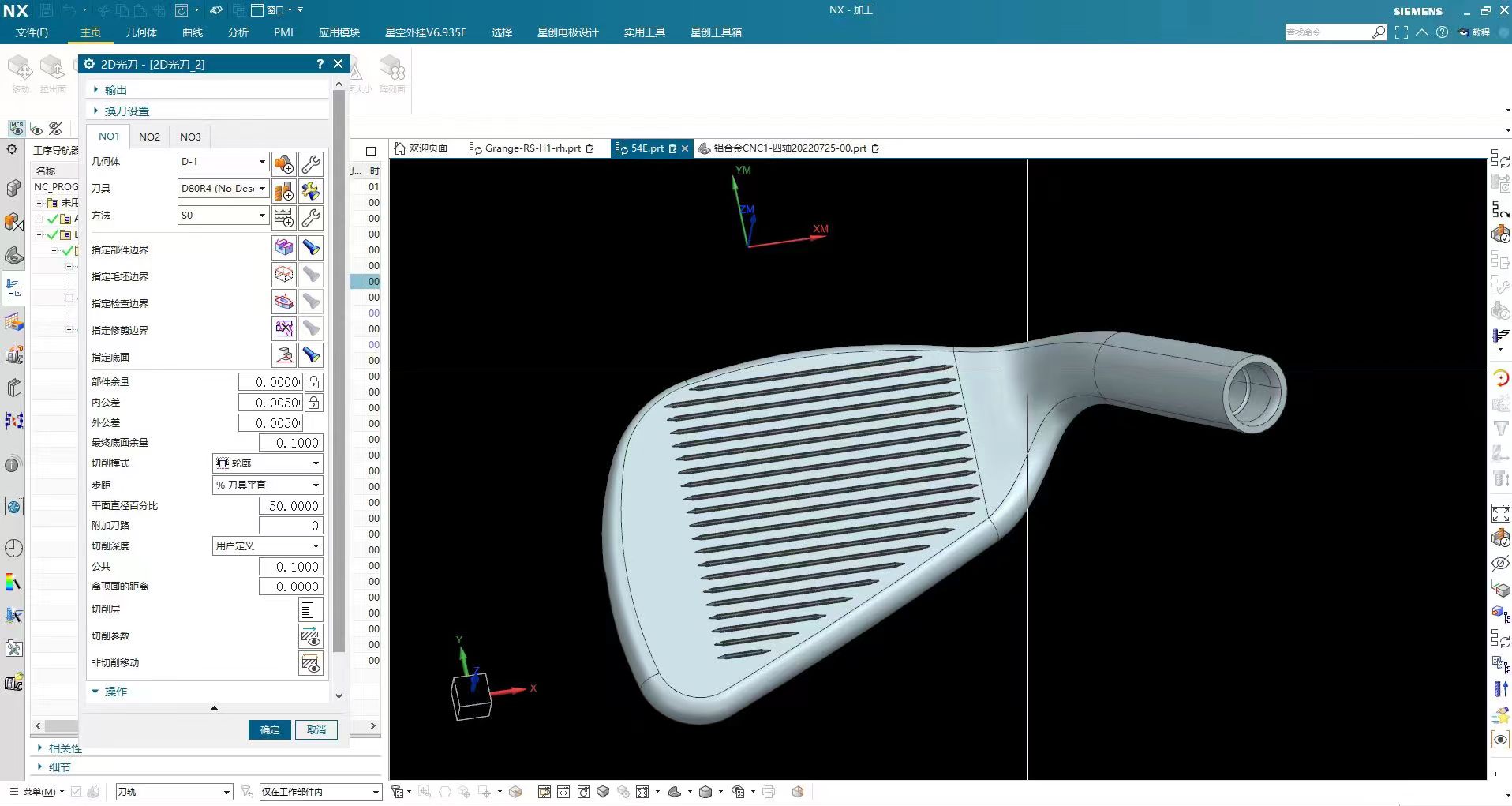Open the 切削参数 cutting parameters icon
The image size is (1512, 806).
click(x=310, y=636)
